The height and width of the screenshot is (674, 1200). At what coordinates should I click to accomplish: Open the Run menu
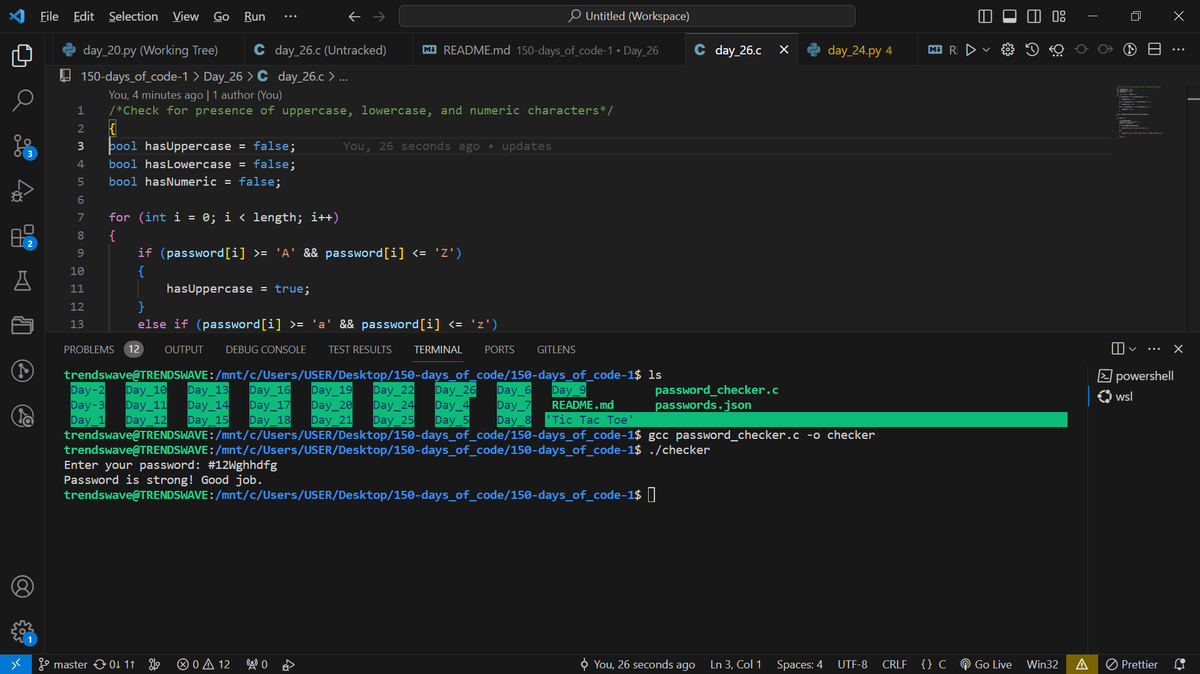coord(254,16)
